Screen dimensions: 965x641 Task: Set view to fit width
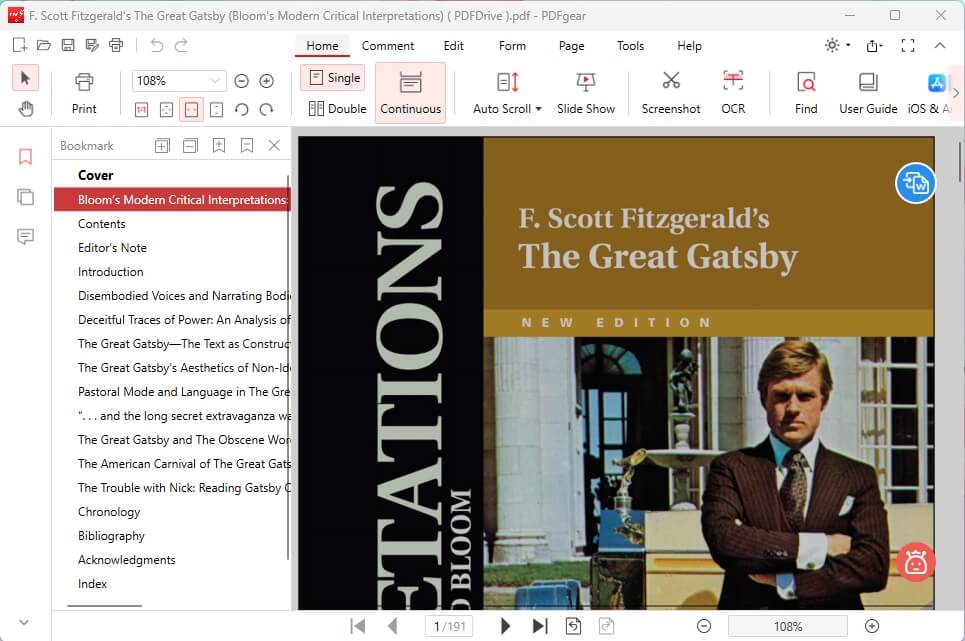pos(191,109)
